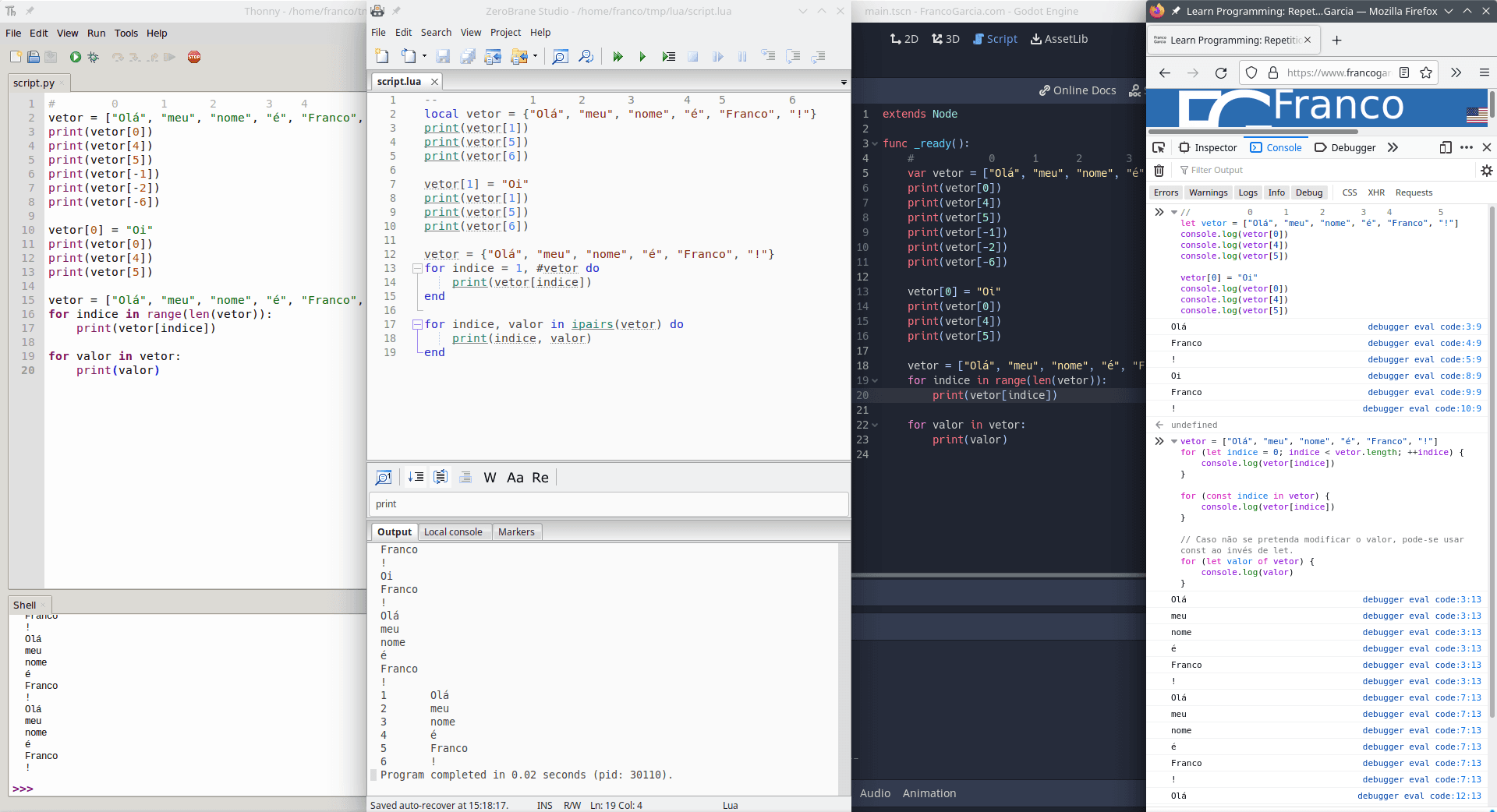
Task: Activate the devtools element picker icon
Action: [x=1159, y=148]
